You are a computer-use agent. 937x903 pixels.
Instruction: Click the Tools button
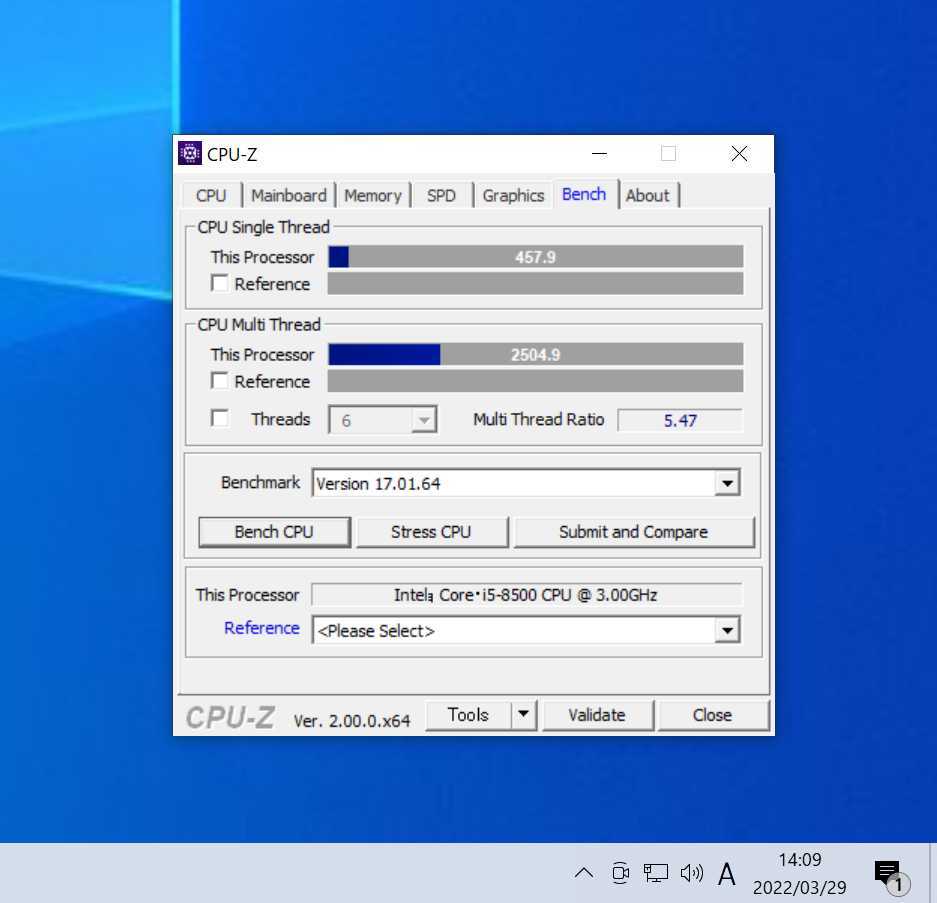click(x=468, y=715)
